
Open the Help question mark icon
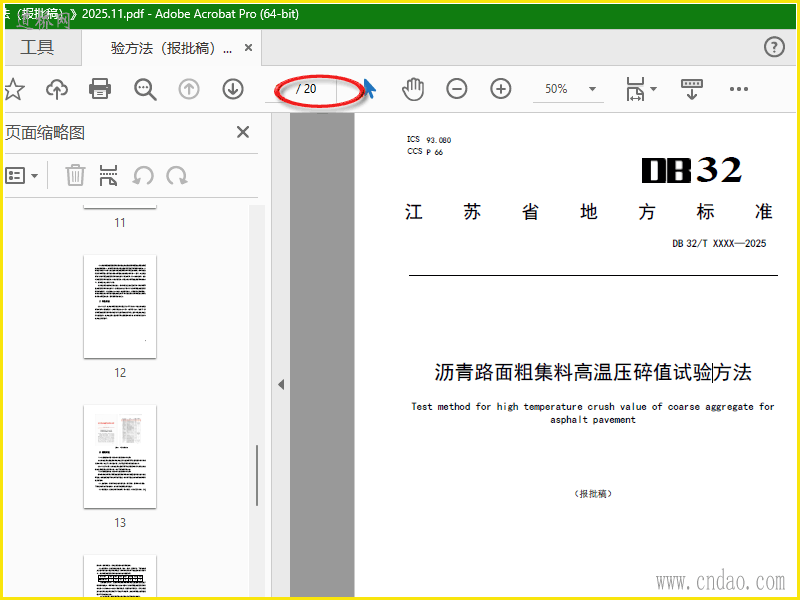click(774, 47)
